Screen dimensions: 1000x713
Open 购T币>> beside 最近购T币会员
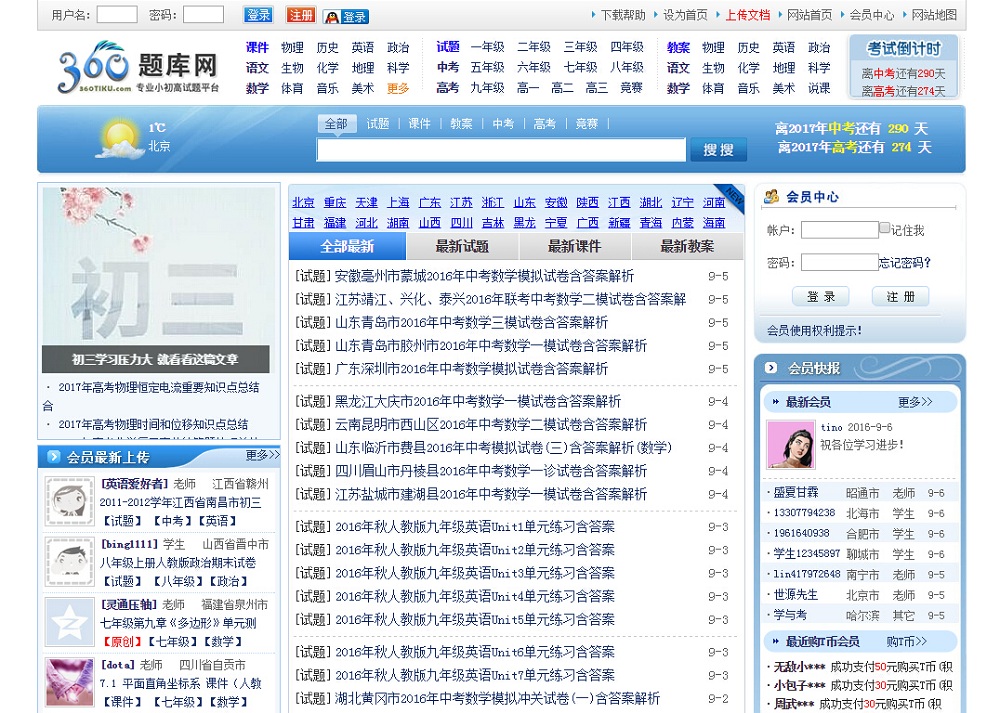(906, 641)
